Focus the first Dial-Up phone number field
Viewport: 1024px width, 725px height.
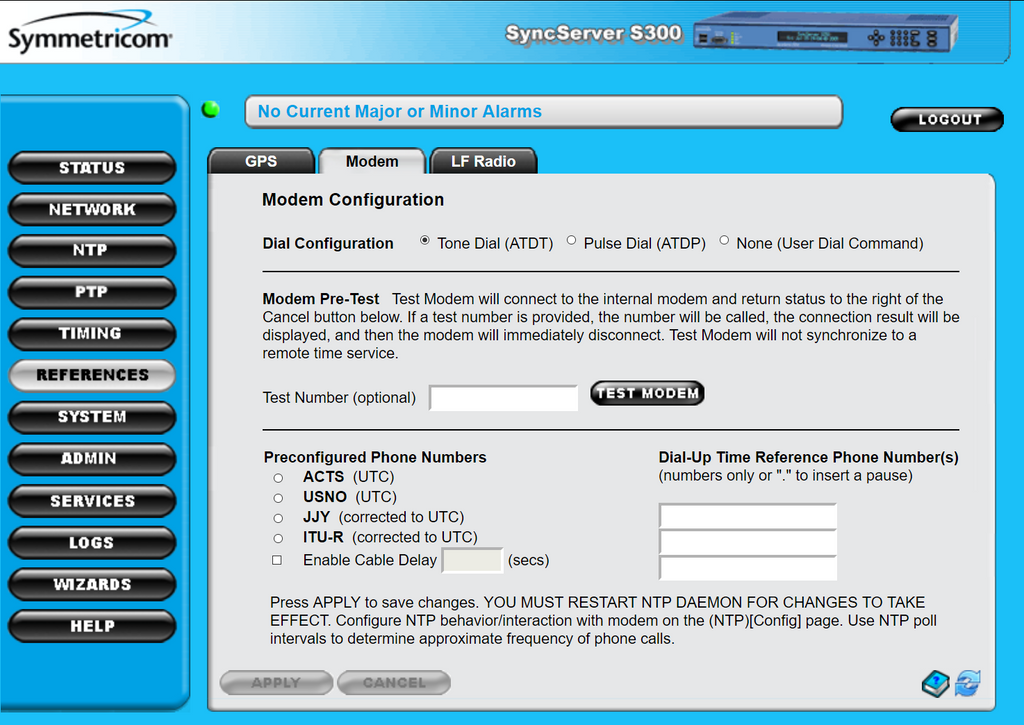[x=747, y=516]
